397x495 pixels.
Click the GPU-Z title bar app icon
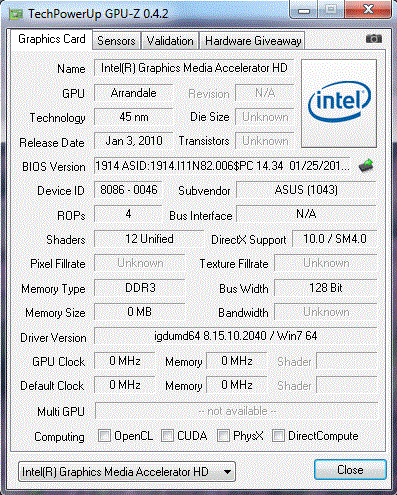pos(16,14)
